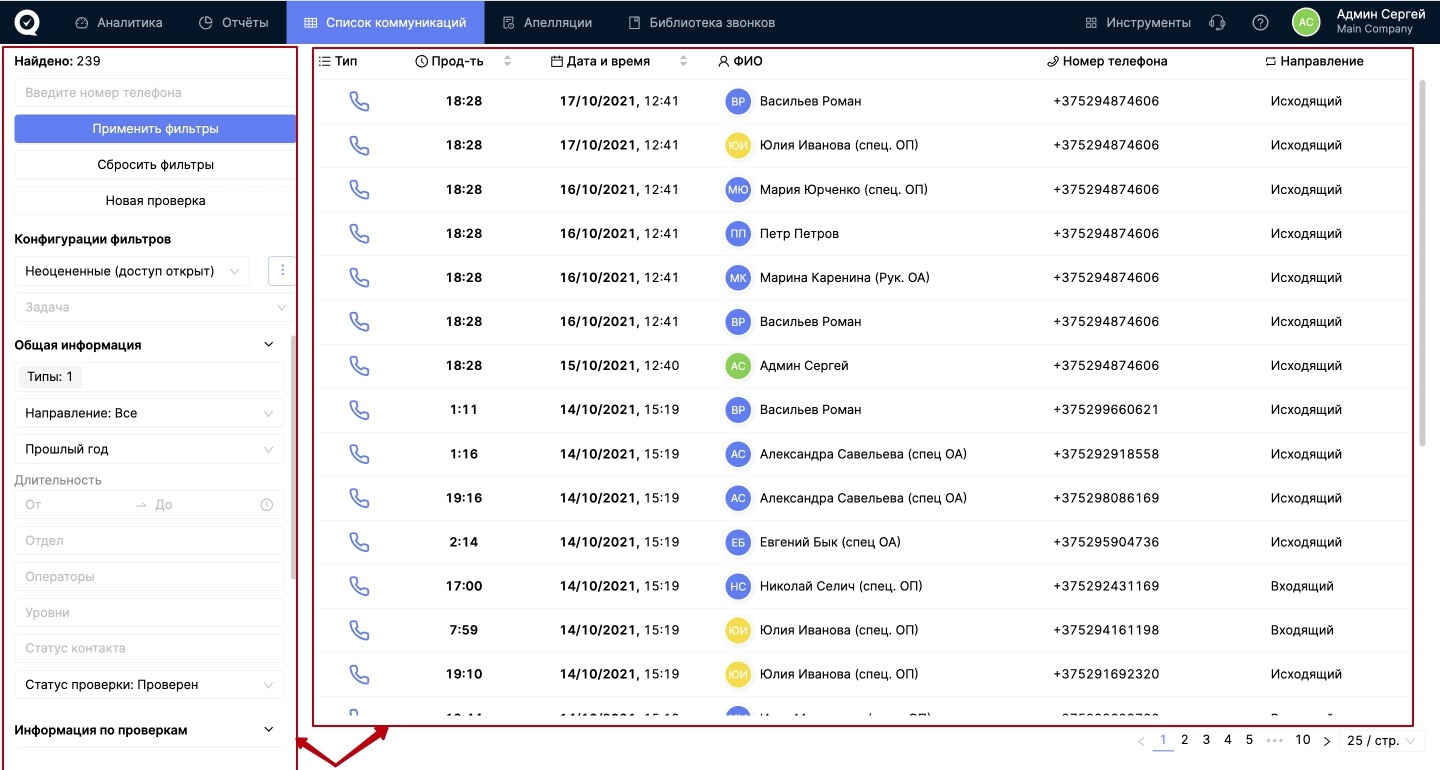Click phone icon in Петр Петров row
The width and height of the screenshot is (1440, 770).
(x=359, y=233)
